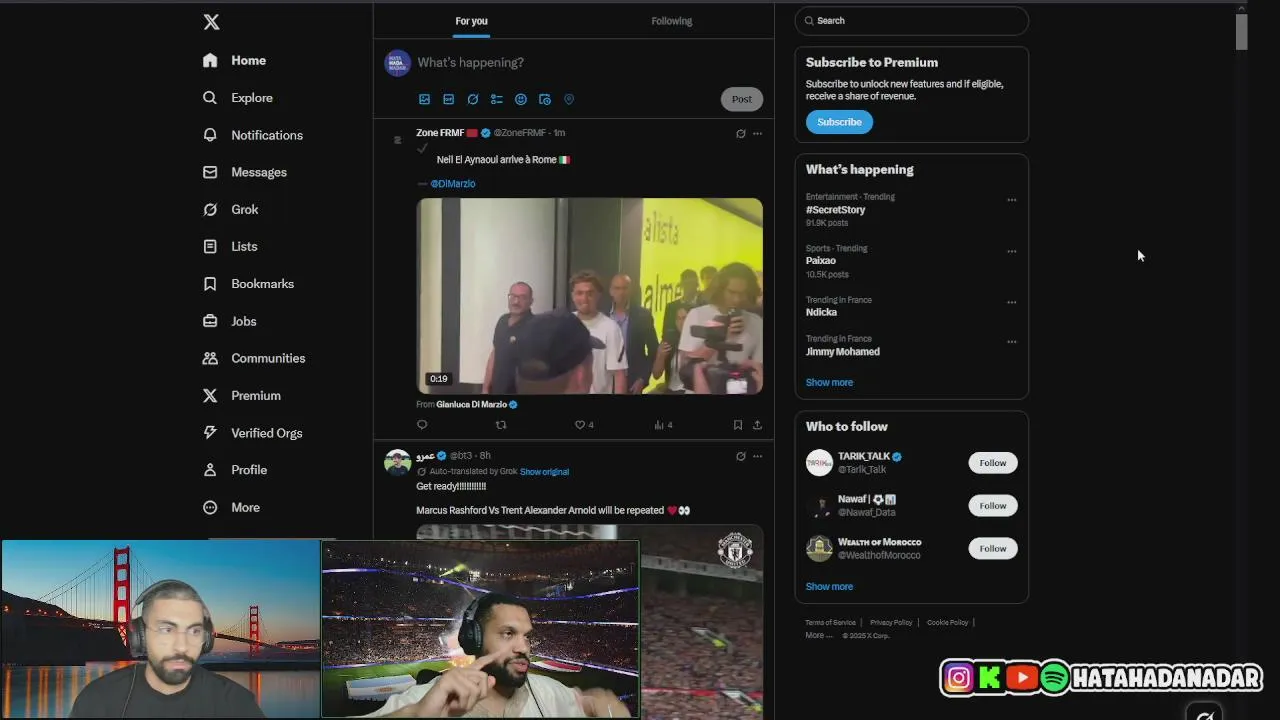Viewport: 1280px width, 720px height.
Task: Open the @bt3 author avatar
Action: 398,462
